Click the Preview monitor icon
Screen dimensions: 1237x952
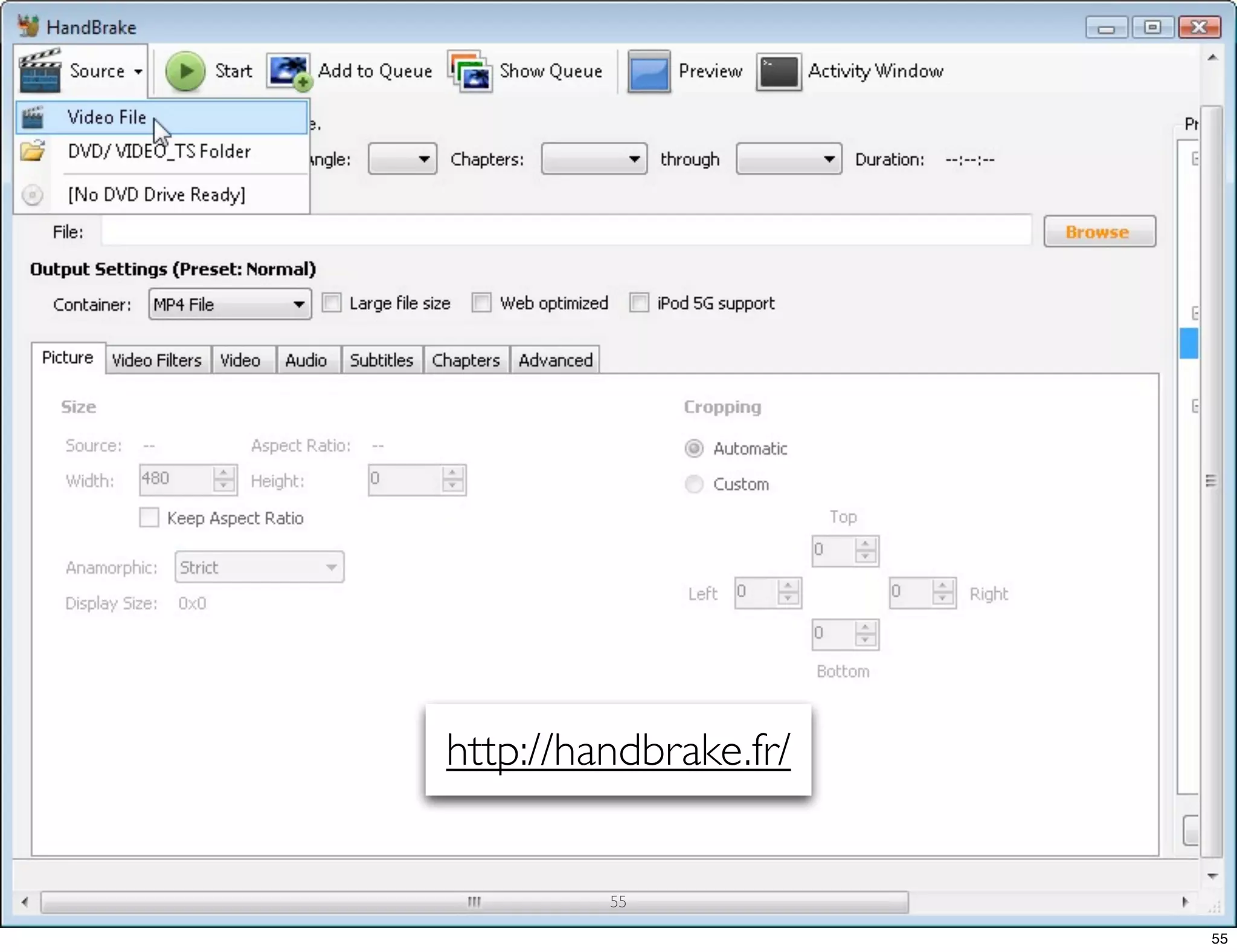pyautogui.click(x=649, y=71)
